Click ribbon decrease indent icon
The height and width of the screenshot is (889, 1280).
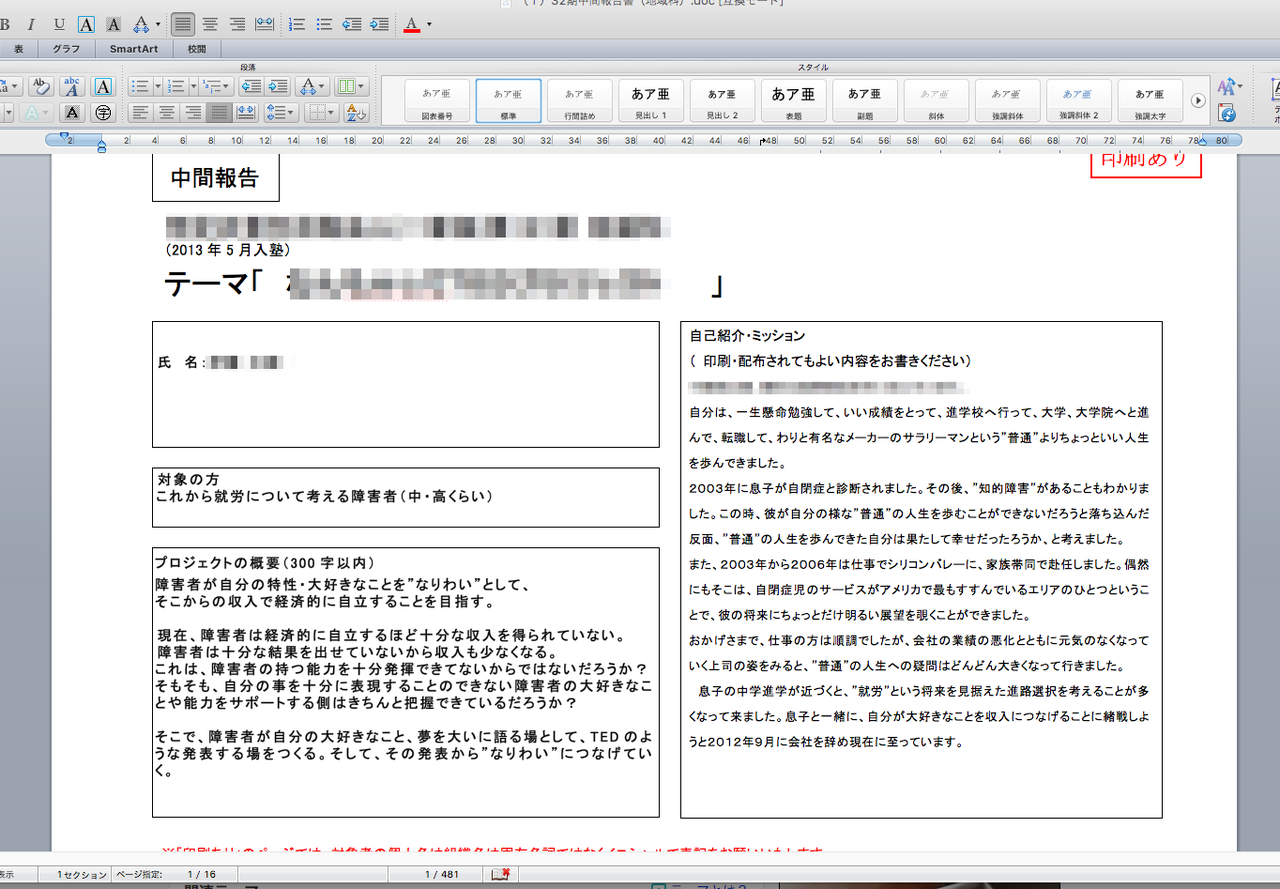pyautogui.click(x=251, y=87)
